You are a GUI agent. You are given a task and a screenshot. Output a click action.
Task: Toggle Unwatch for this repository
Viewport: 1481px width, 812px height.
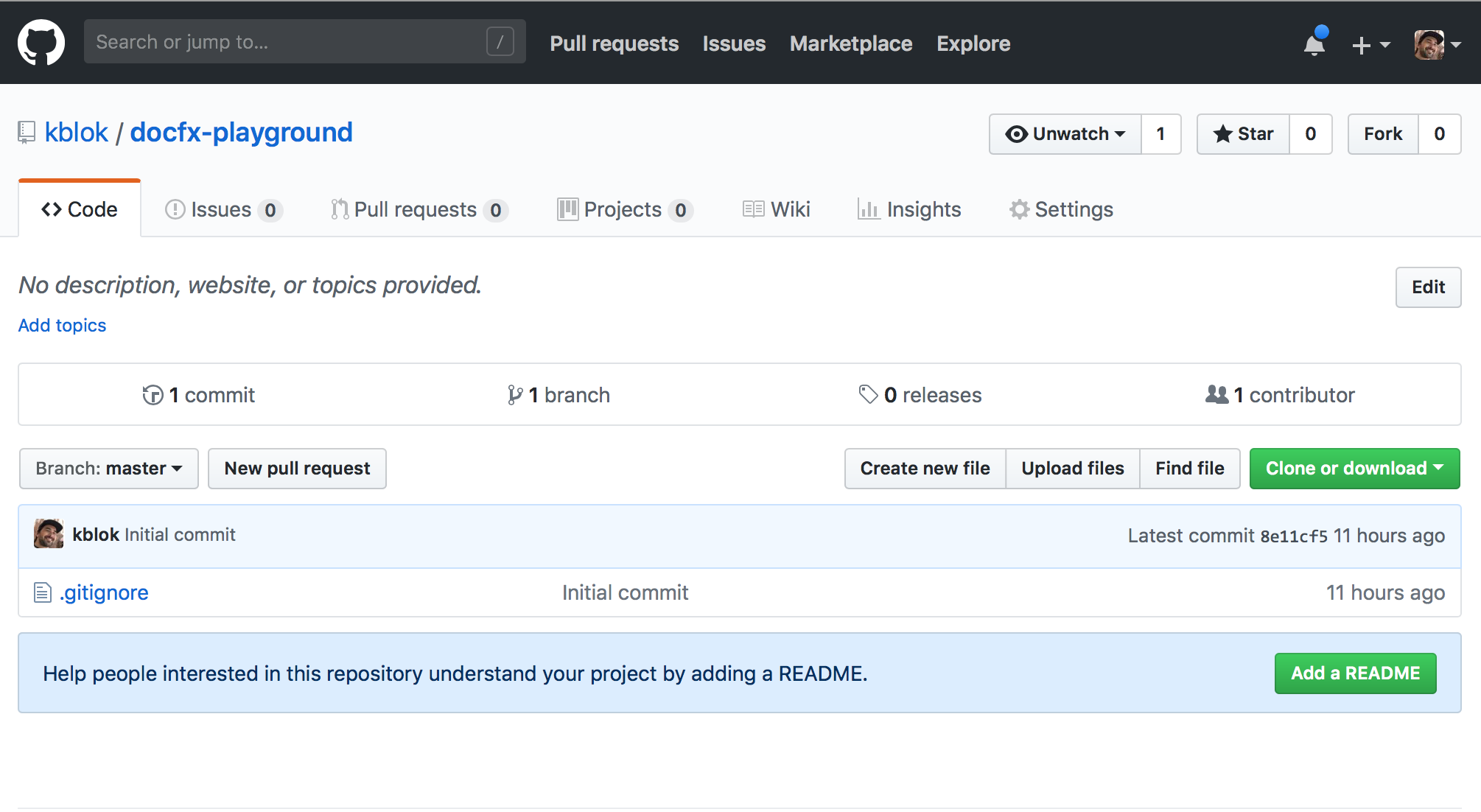point(1065,134)
